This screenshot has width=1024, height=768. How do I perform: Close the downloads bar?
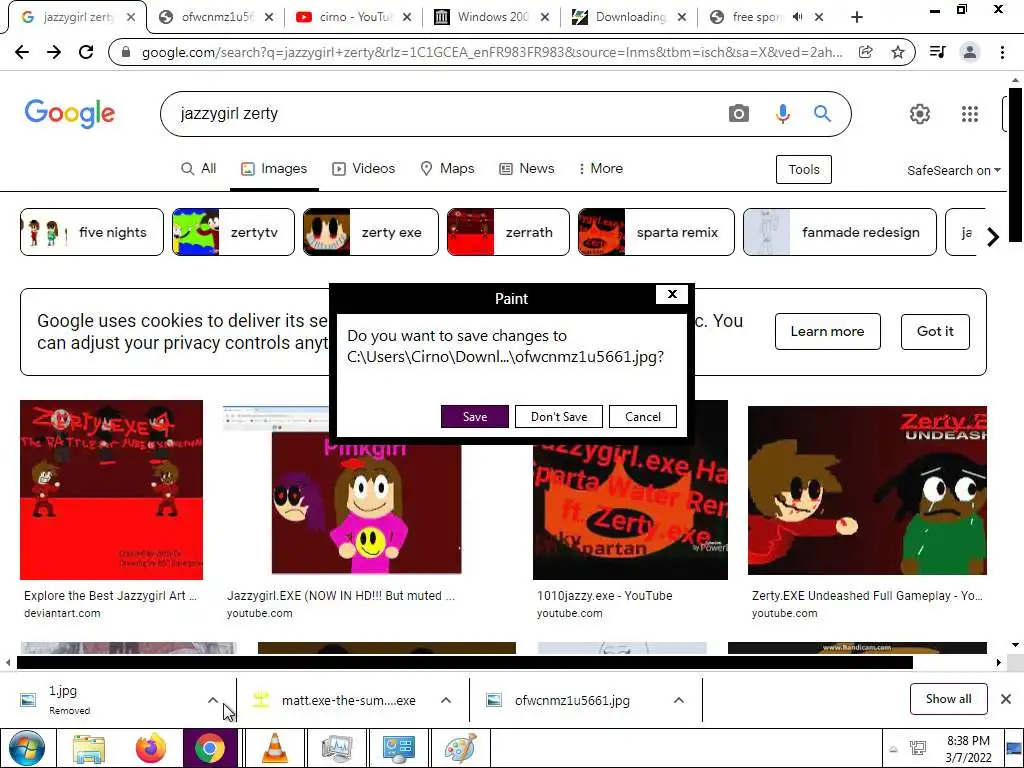coord(1006,699)
